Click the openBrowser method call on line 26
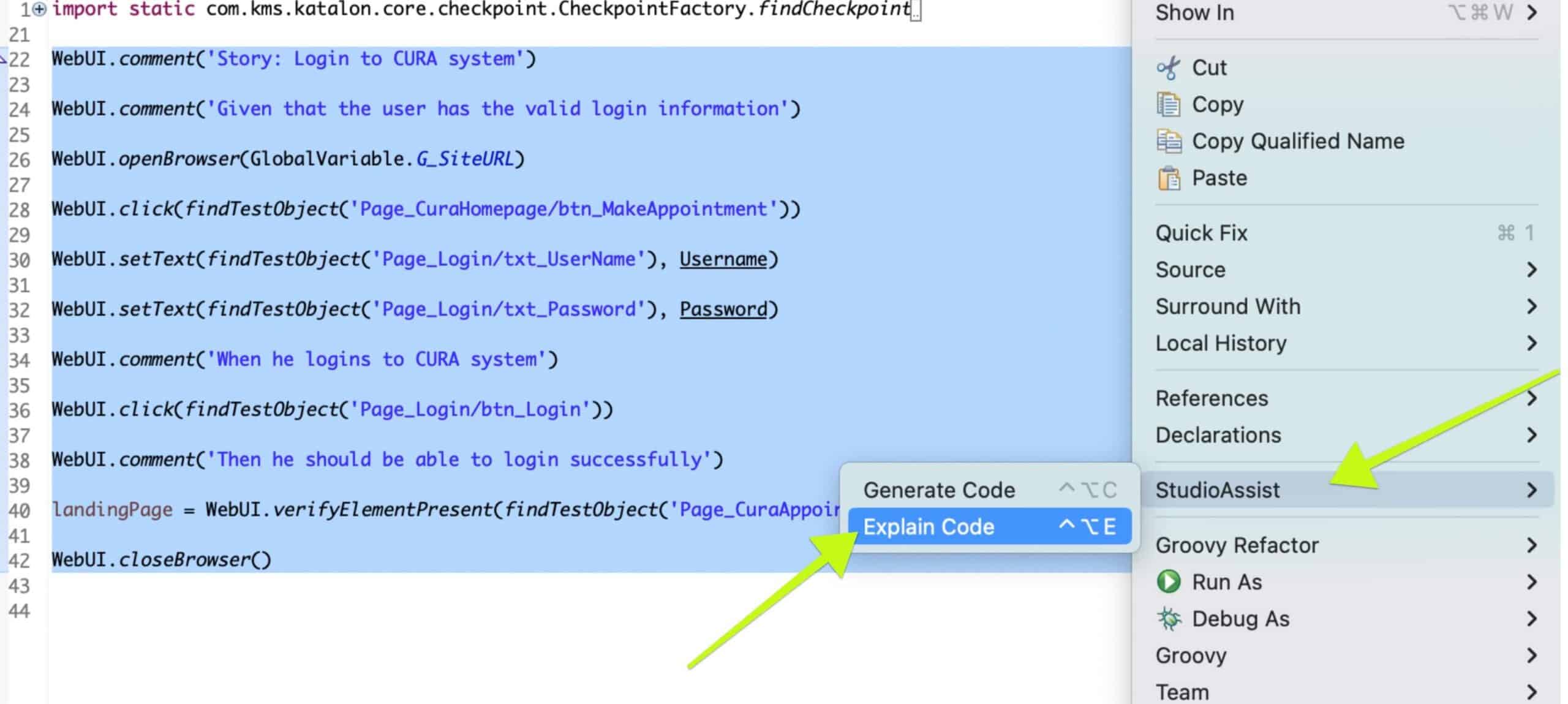Image resolution: width=1568 pixels, height=704 pixels. 179,159
